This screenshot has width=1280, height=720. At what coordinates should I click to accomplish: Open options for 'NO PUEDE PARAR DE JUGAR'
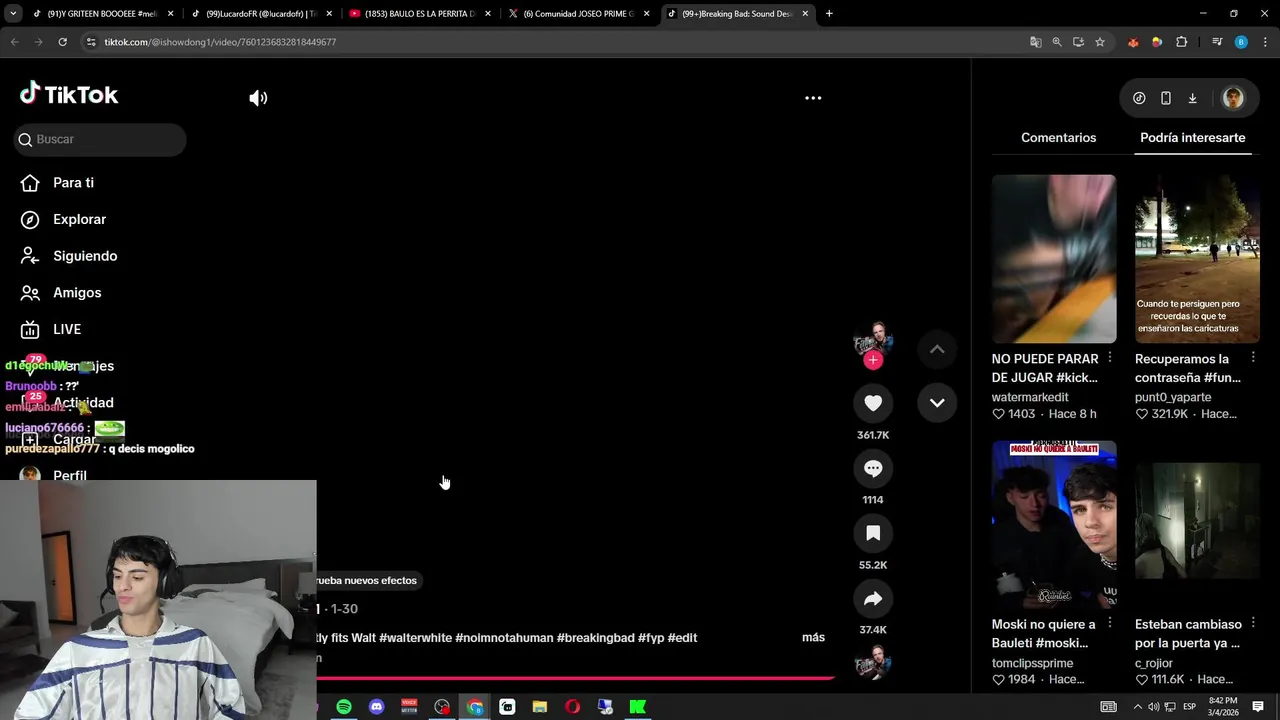click(1109, 358)
